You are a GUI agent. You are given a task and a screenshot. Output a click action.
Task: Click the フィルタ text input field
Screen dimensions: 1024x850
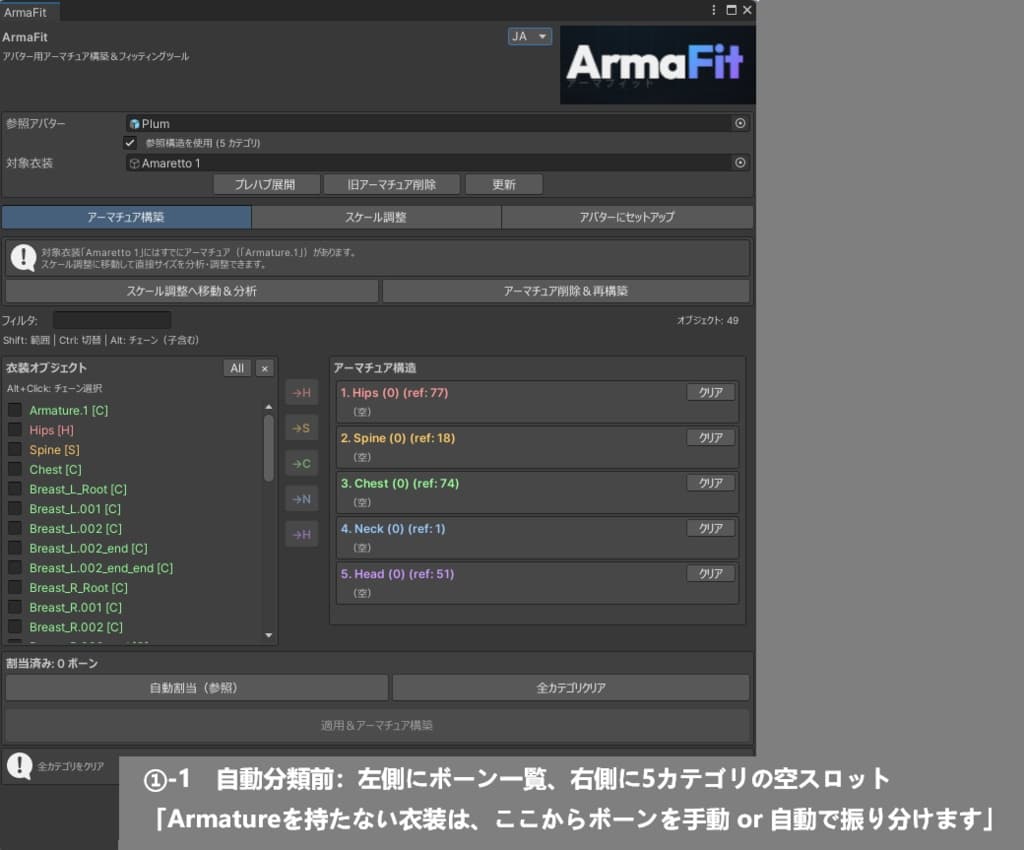112,320
